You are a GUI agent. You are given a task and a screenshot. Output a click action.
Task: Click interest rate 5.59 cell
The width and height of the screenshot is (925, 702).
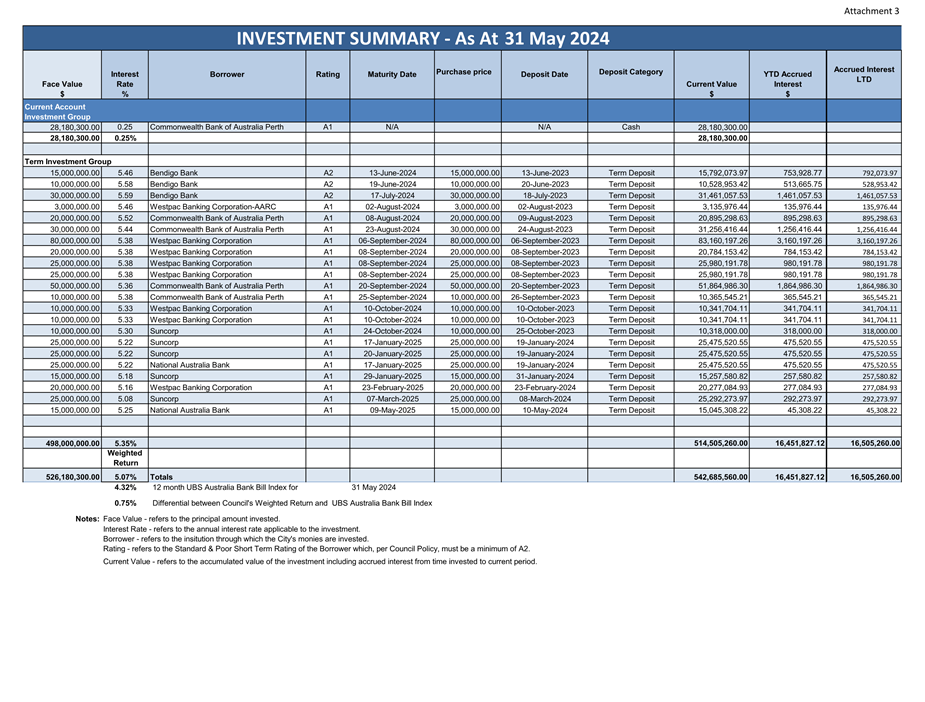click(125, 195)
